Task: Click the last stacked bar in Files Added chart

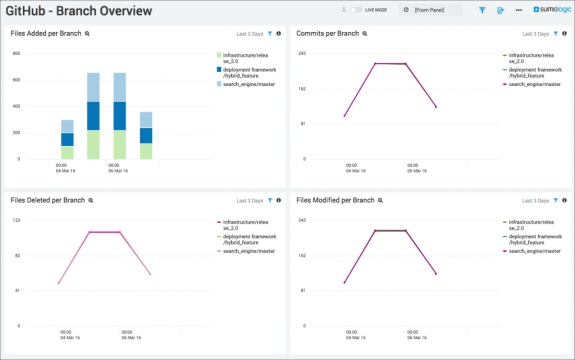Action: point(146,135)
